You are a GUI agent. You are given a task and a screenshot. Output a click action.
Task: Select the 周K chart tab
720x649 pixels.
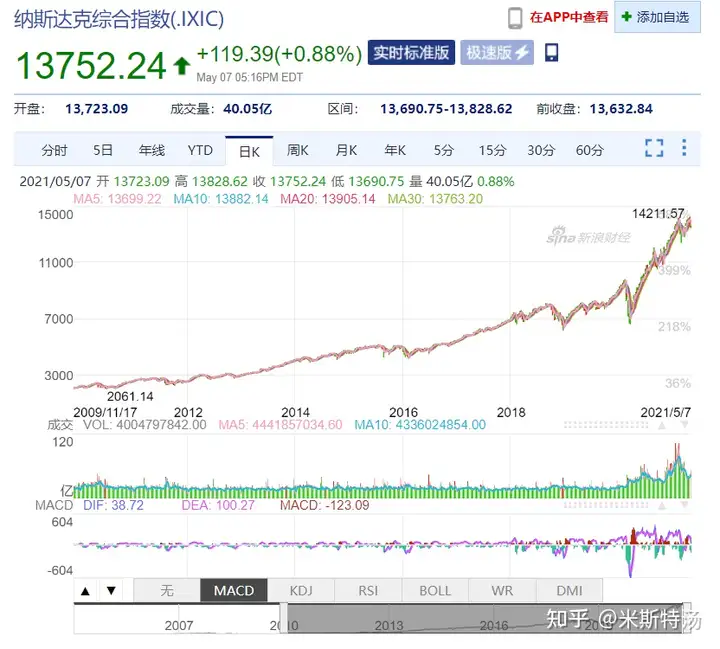(298, 150)
